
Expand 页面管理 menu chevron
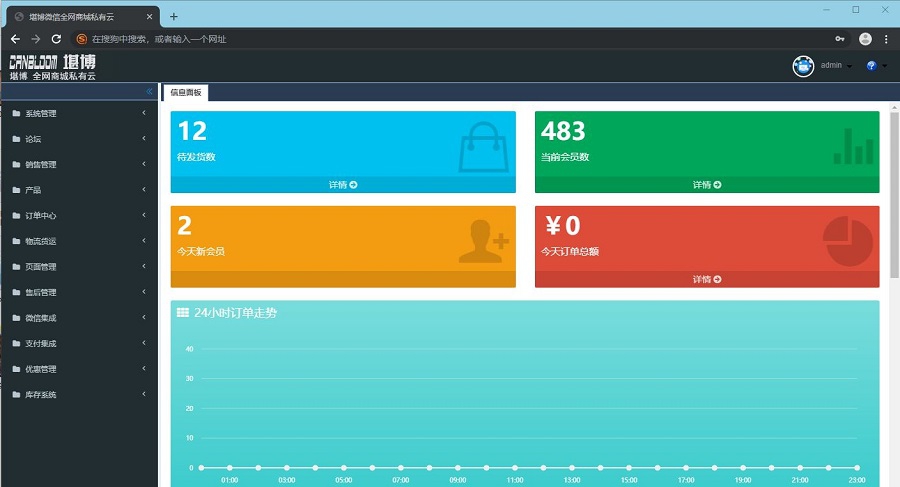(x=144, y=266)
